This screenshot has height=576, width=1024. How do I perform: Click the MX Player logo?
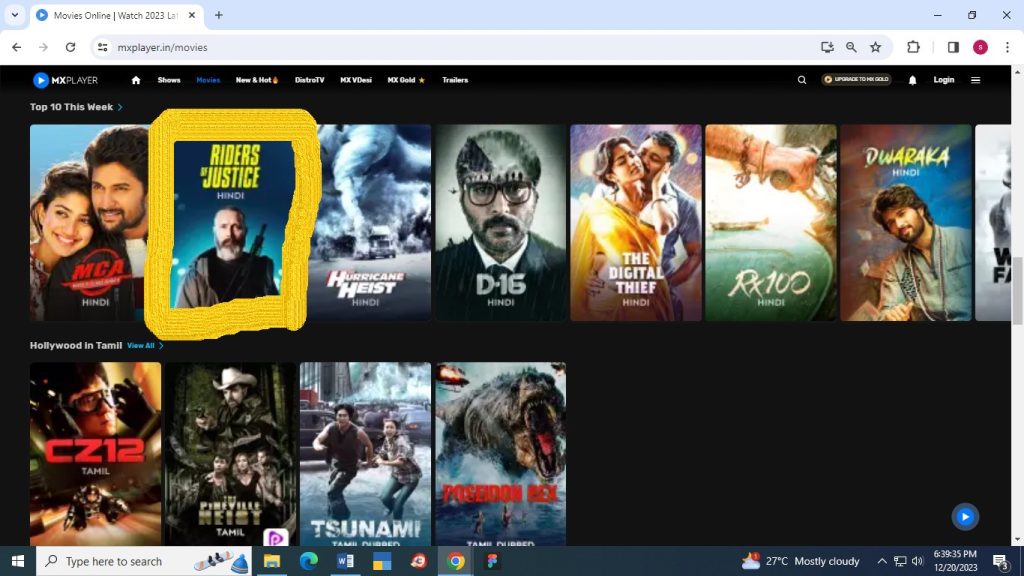pyautogui.click(x=65, y=80)
